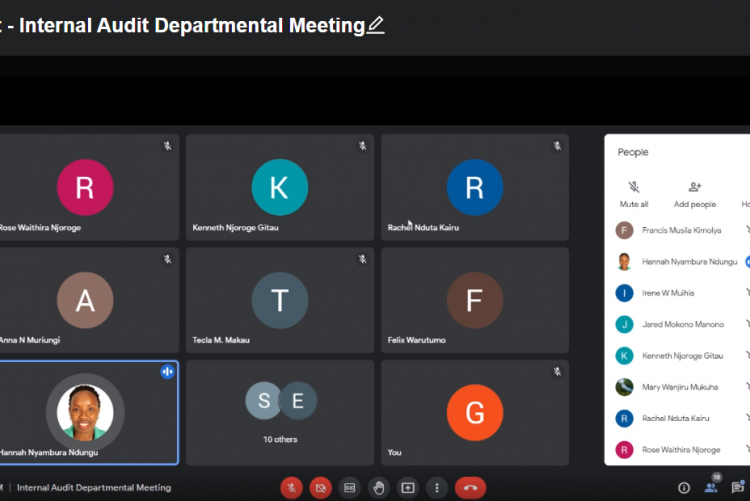Select Jared Mokono Manono in people list
This screenshot has height=501, width=750.
click(x=683, y=324)
